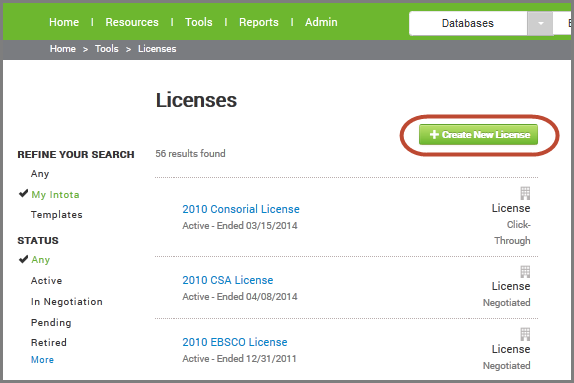The height and width of the screenshot is (383, 574).
Task: Select the Databases search scope box
Action: [x=468, y=23]
